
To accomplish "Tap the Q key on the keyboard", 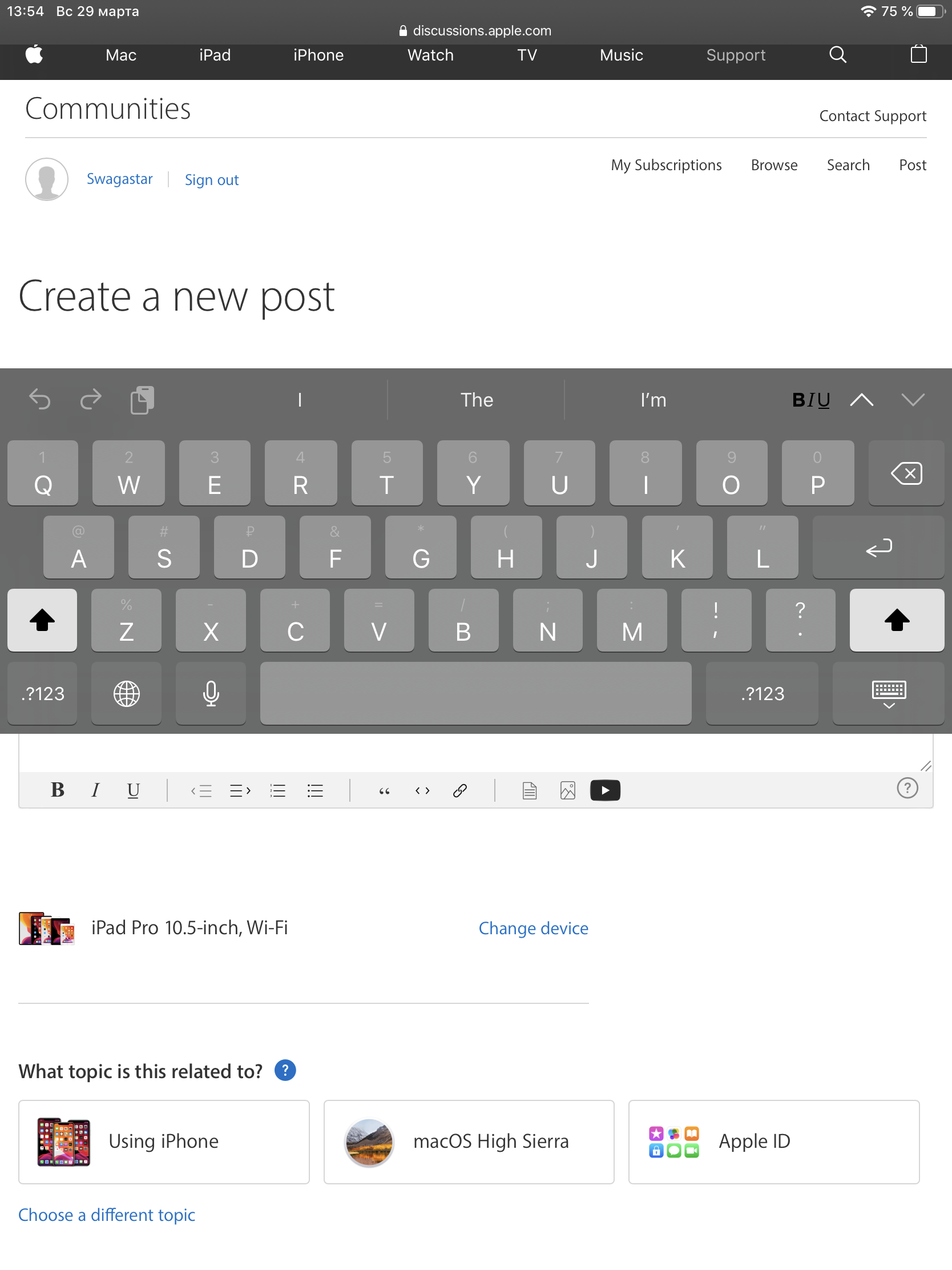I will pos(43,473).
